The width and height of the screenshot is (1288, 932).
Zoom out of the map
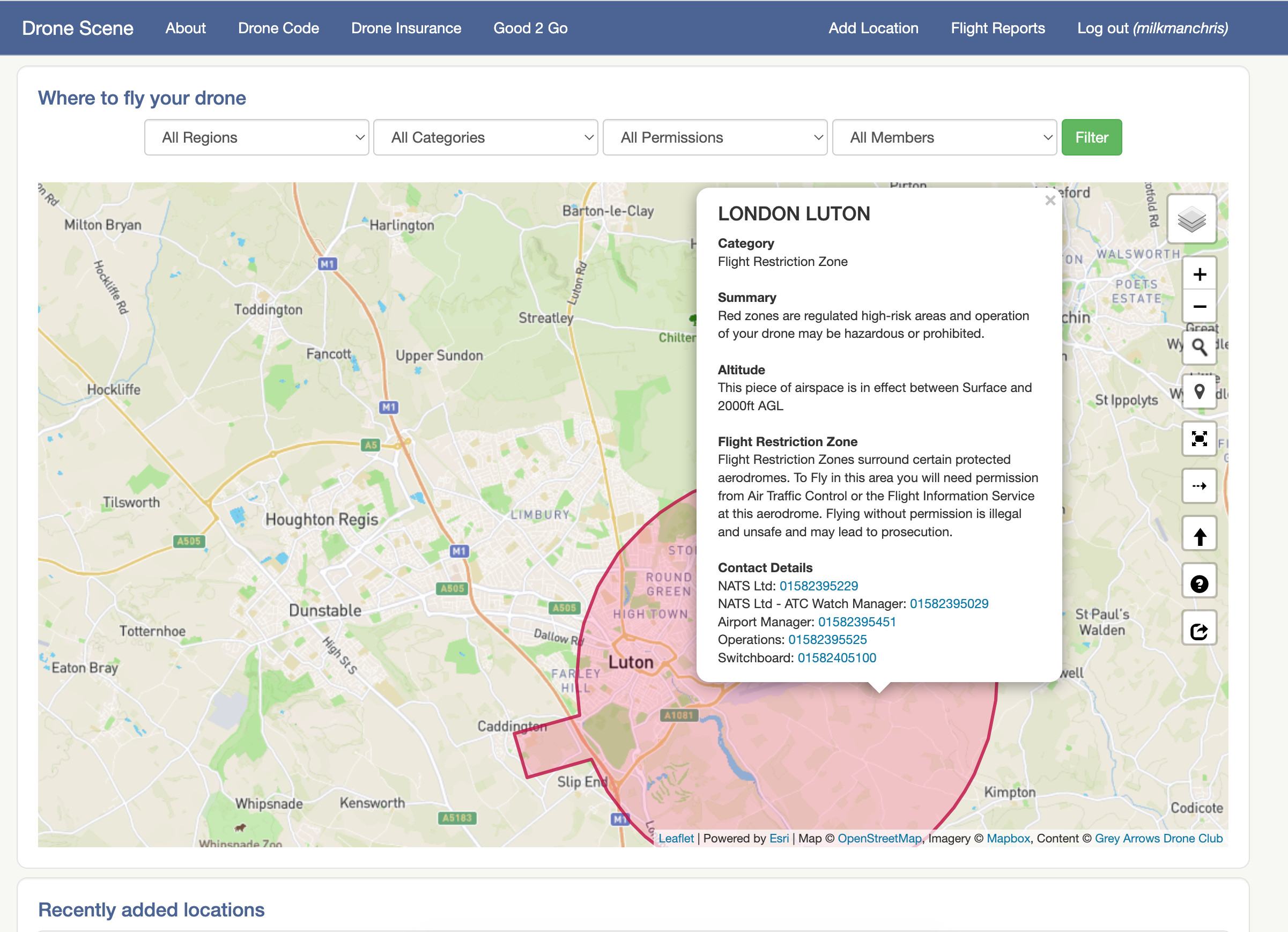click(1199, 307)
